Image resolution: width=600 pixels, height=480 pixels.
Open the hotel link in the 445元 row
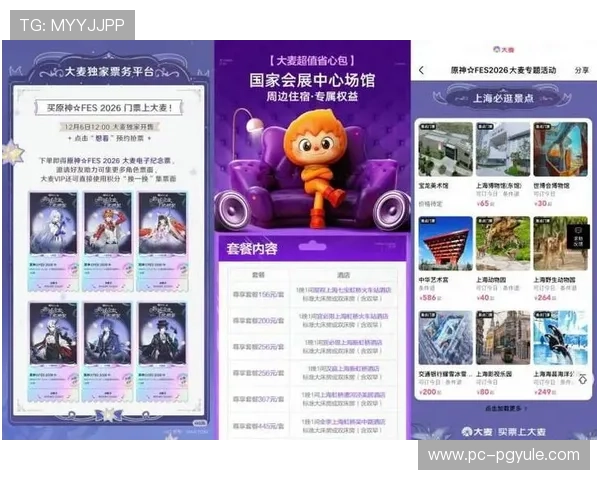(x=343, y=421)
